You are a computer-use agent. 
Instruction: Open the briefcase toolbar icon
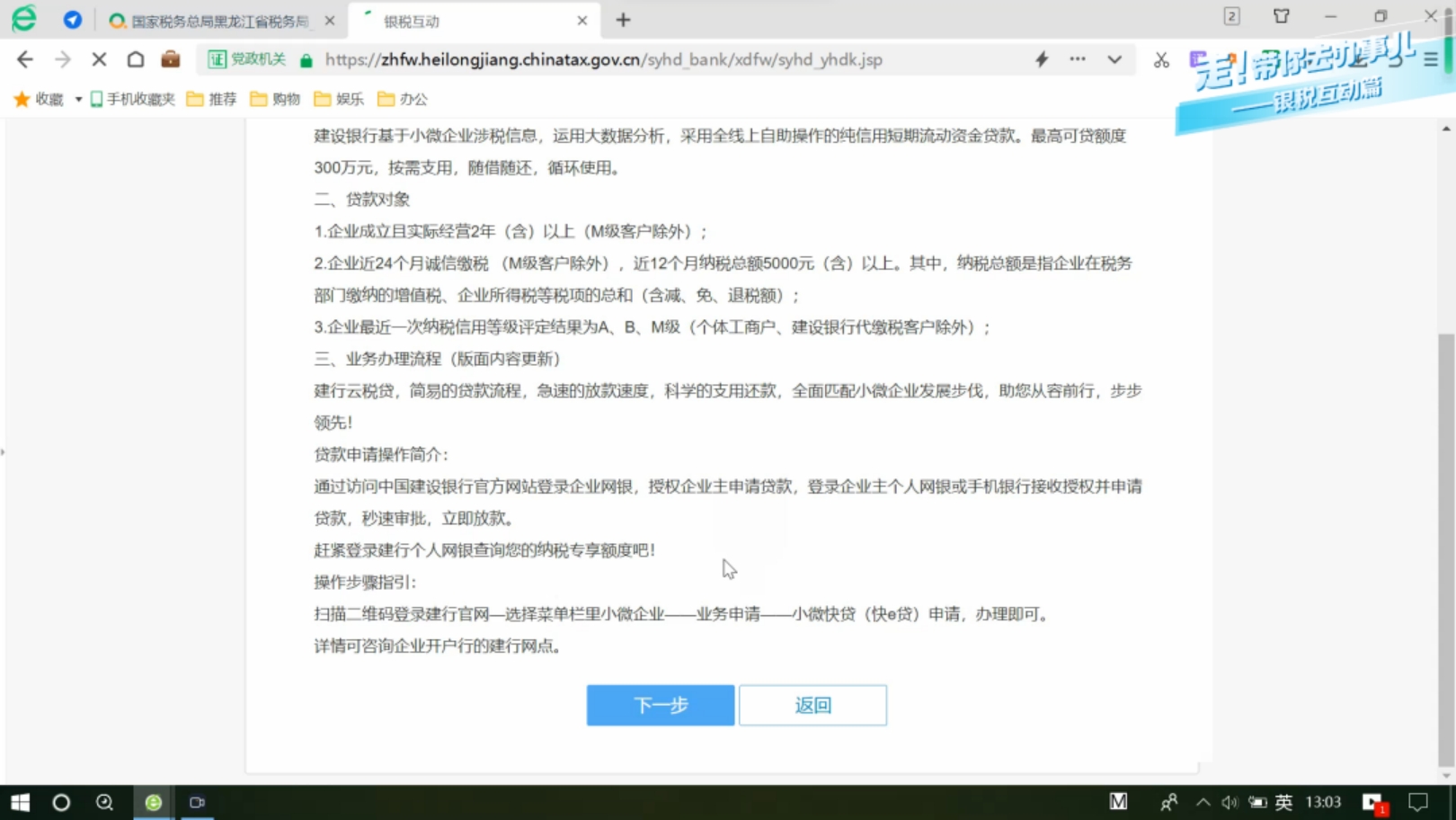pyautogui.click(x=171, y=59)
